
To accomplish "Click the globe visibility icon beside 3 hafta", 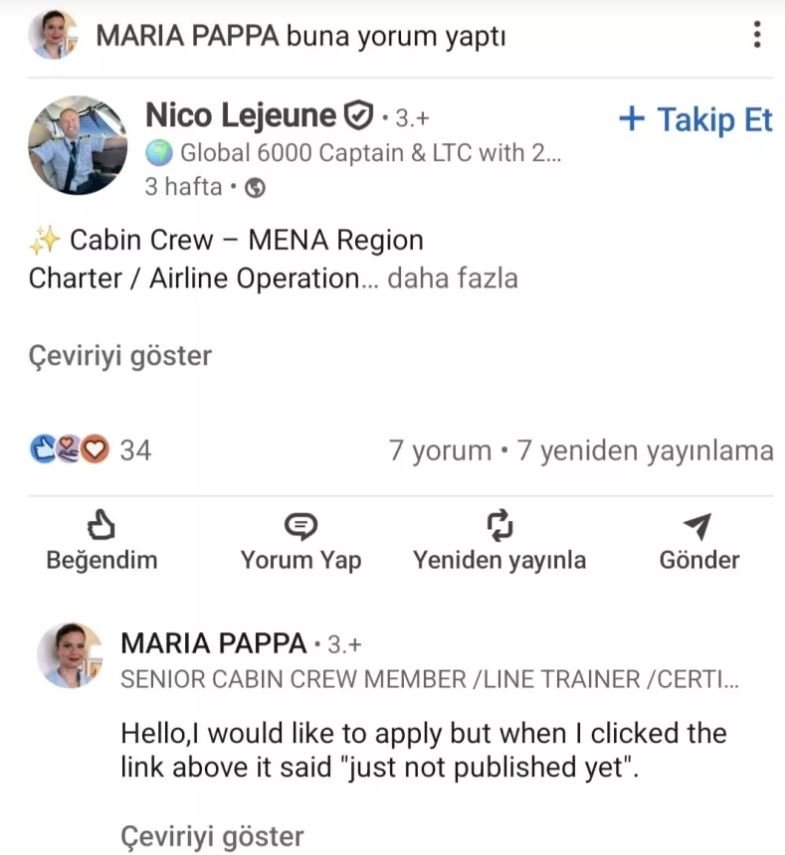I will click(x=256, y=188).
